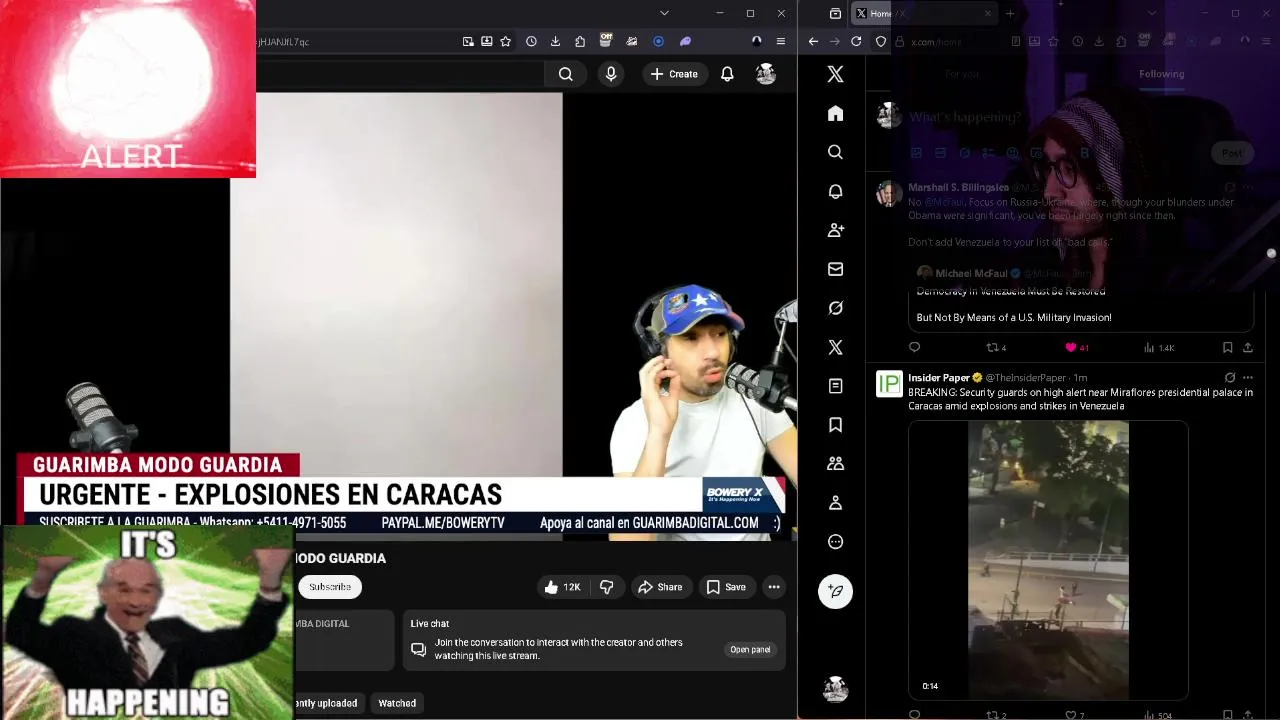This screenshot has height=720, width=1280.
Task: Open browser history clock icon in YouTube window
Action: 531,41
